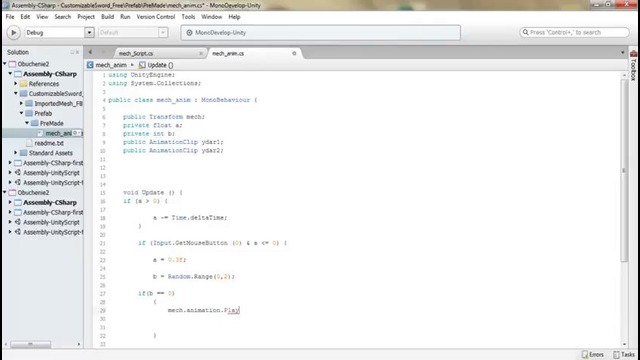The height and width of the screenshot is (360, 640).
Task: Collapse the first Obuchenie2 solution node
Action: (4, 64)
